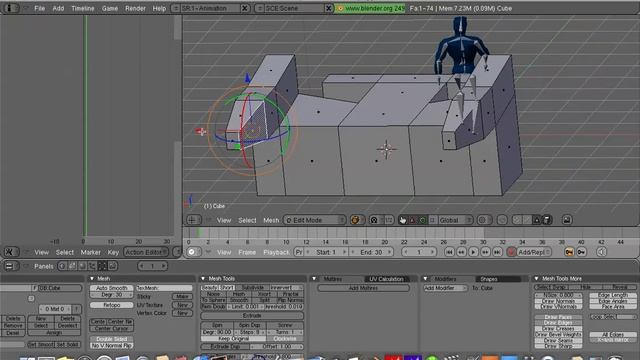Collapse the Modifiers panel triangle
The width and height of the screenshot is (640, 360).
[x=425, y=279]
